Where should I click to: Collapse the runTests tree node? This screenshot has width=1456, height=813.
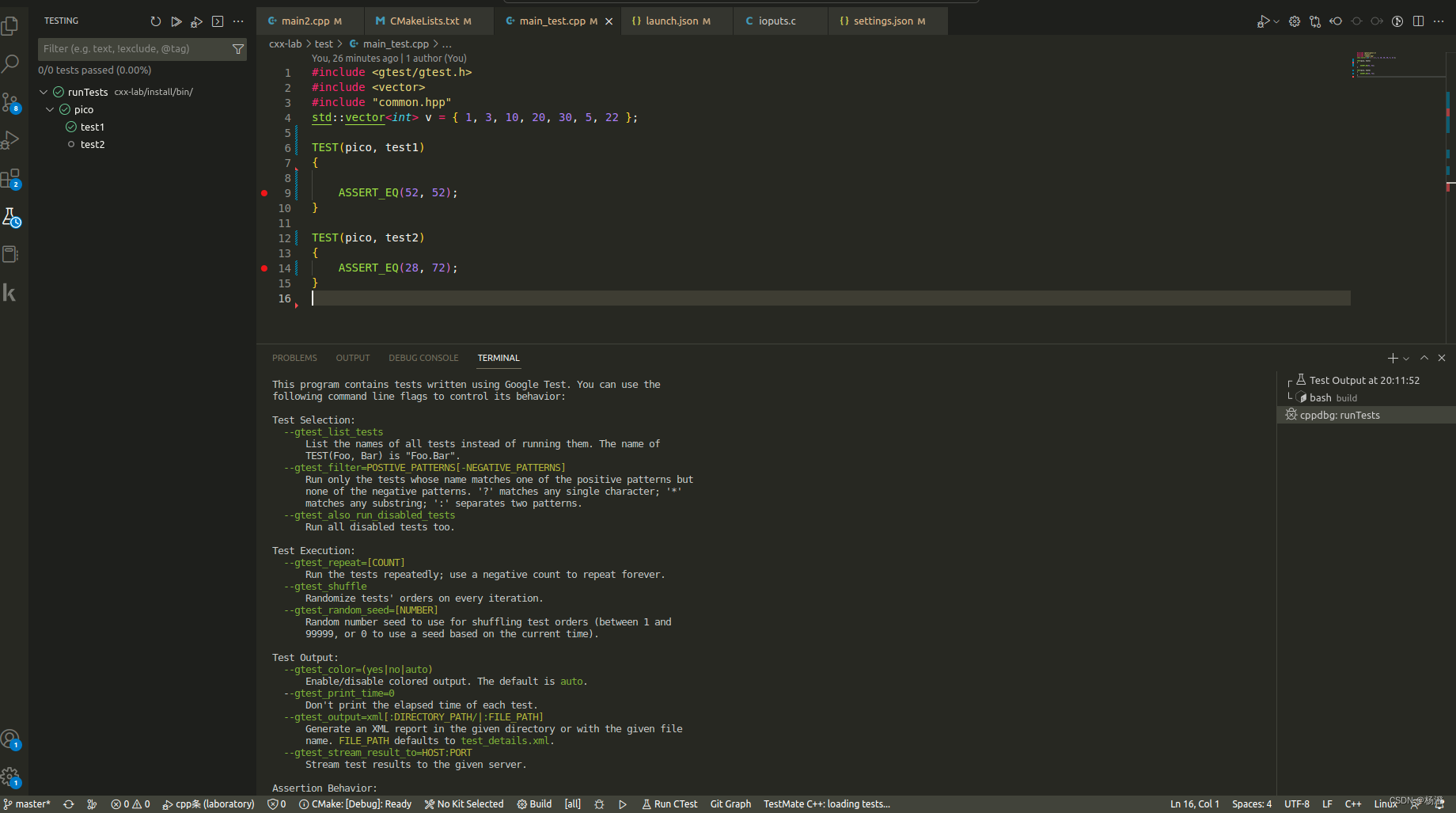[x=44, y=92]
